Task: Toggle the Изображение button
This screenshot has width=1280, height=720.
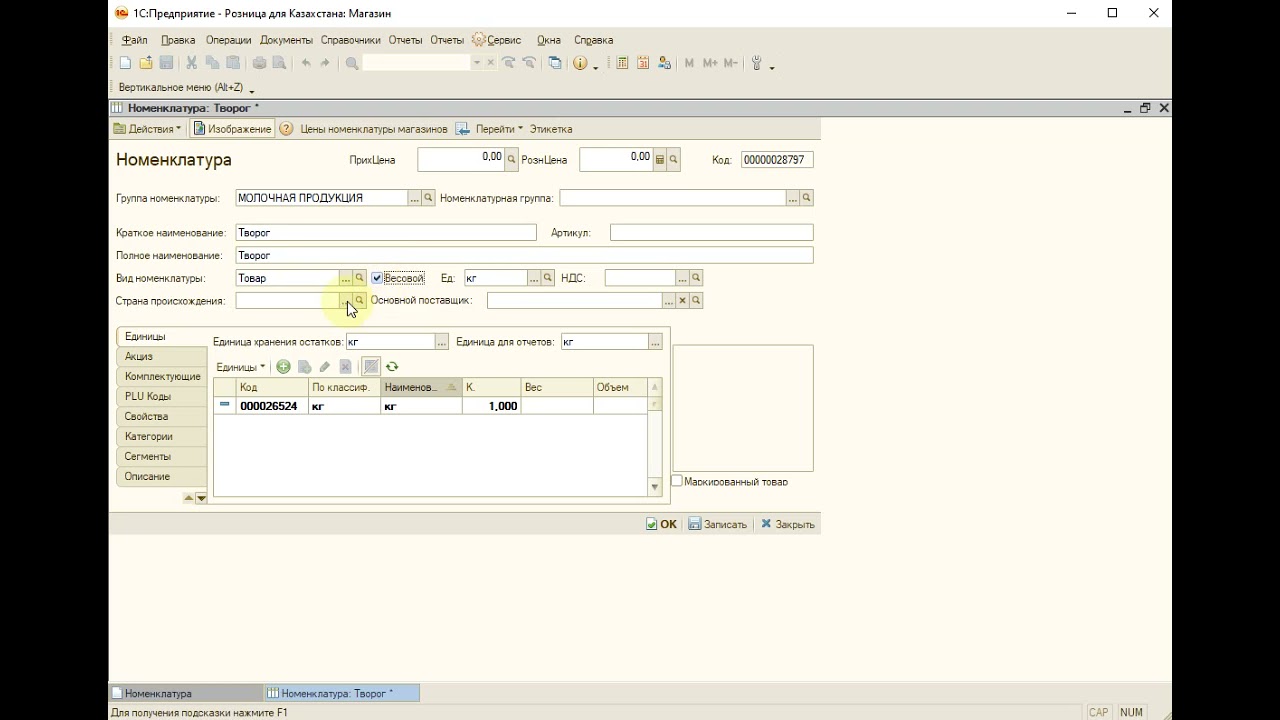Action: (232, 129)
